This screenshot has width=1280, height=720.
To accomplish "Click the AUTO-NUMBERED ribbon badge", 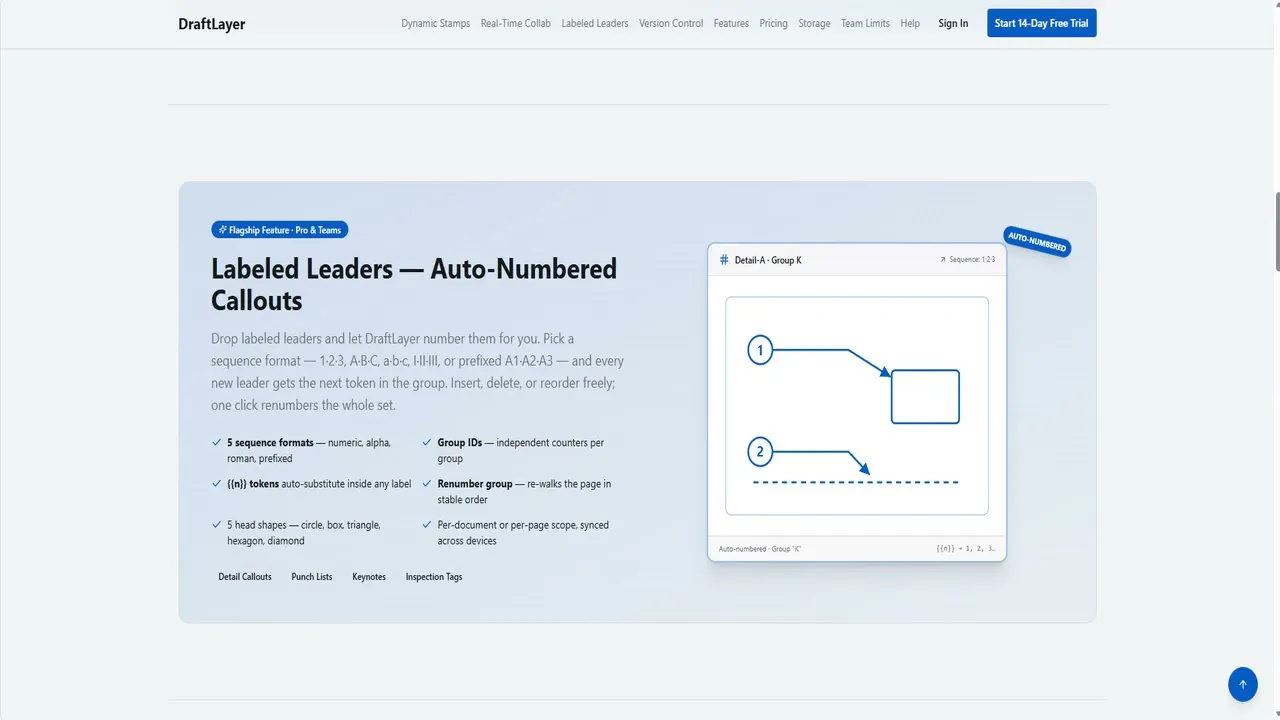I will tap(1037, 241).
